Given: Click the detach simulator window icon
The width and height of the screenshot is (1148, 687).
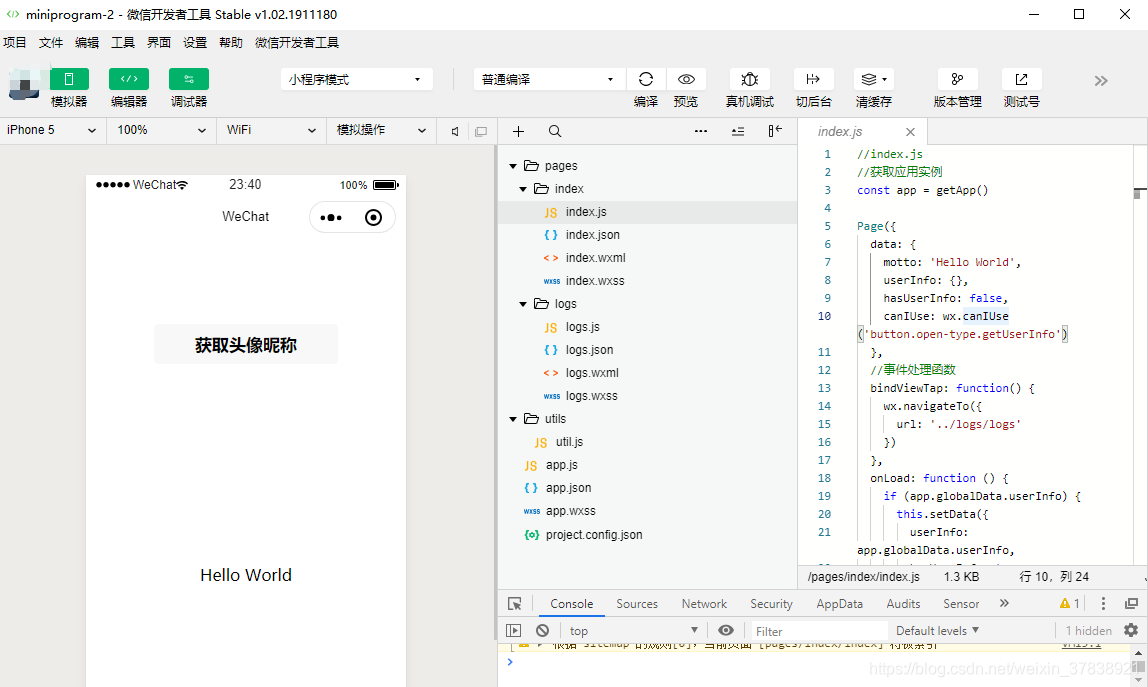Looking at the screenshot, I should coord(481,131).
